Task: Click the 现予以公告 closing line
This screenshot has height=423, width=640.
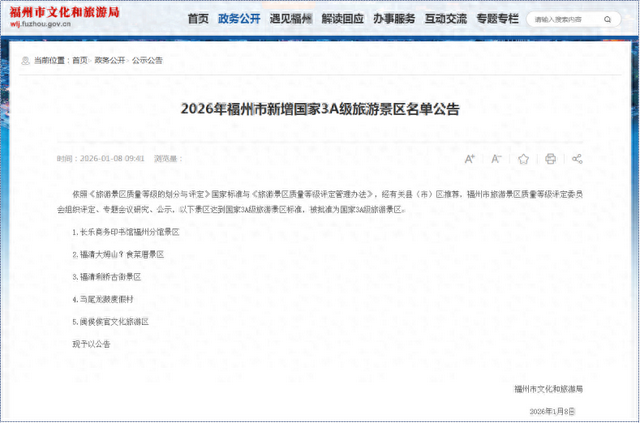Action: (91, 344)
